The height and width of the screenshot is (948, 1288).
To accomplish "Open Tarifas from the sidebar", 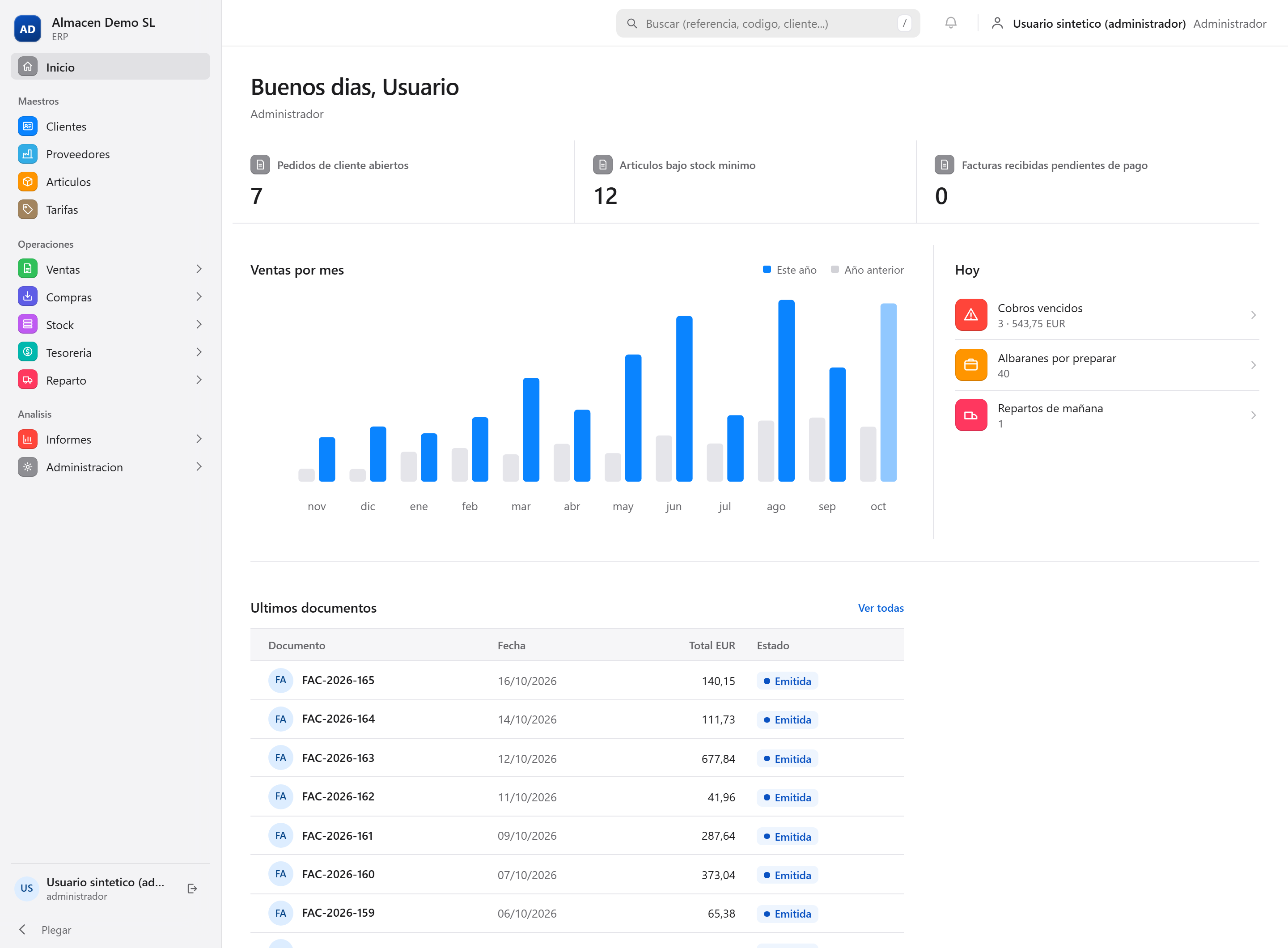I will tap(110, 209).
